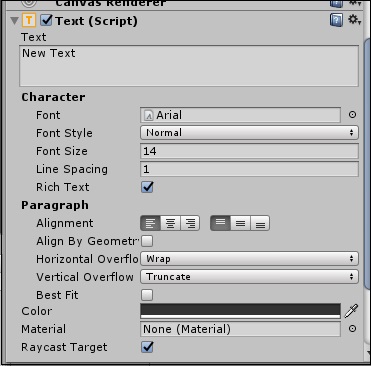Open the Font Style Normal dropdown
Screen dimensions: 371x366
coord(249,133)
